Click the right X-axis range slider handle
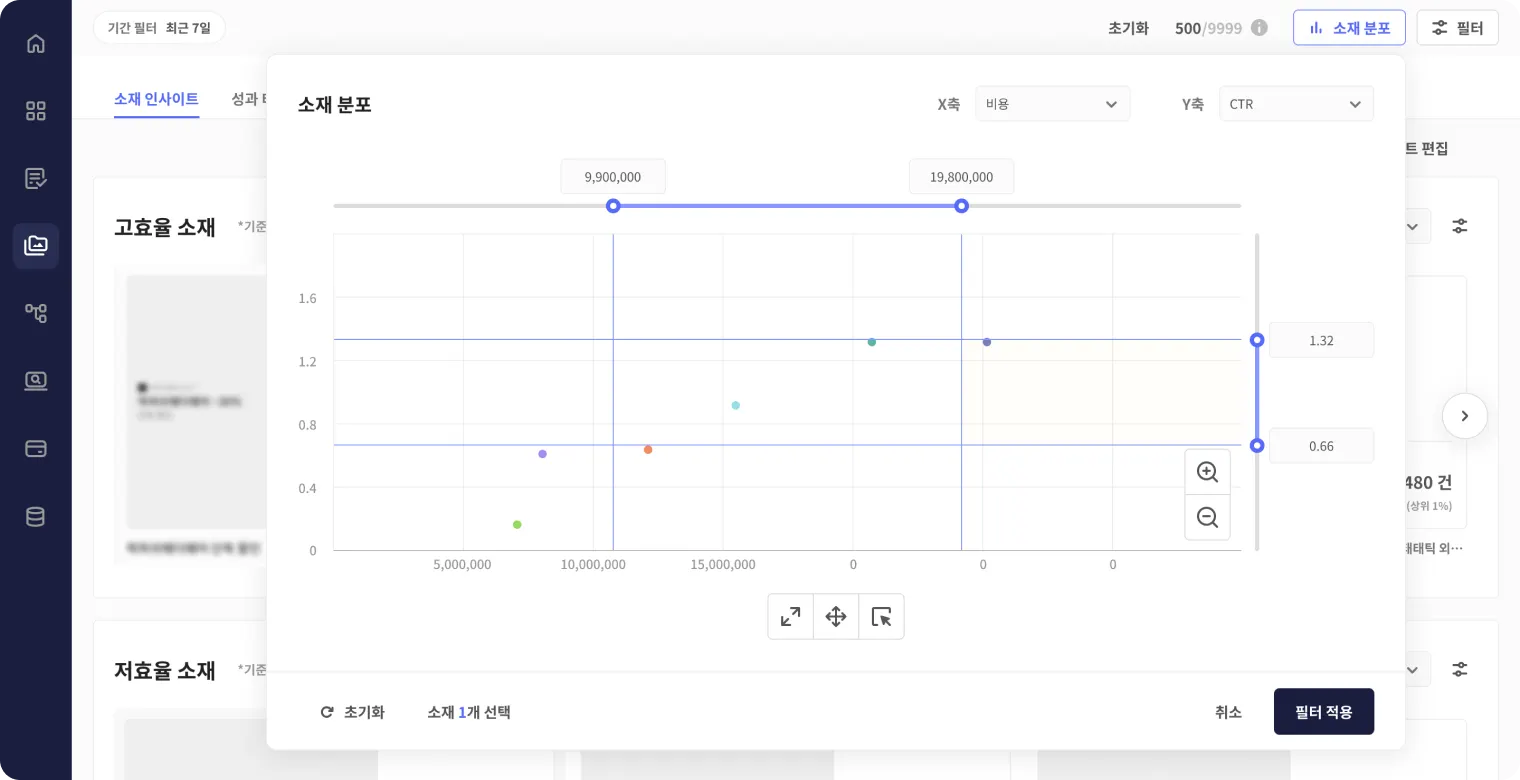 click(x=961, y=206)
